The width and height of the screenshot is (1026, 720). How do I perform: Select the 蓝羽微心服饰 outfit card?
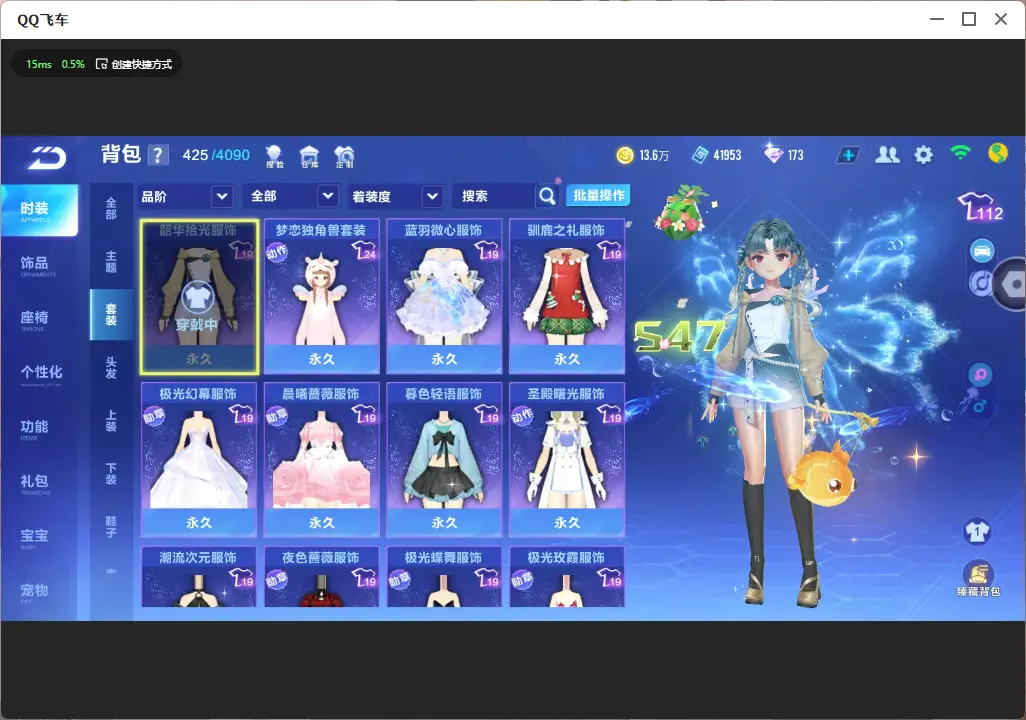pos(444,297)
